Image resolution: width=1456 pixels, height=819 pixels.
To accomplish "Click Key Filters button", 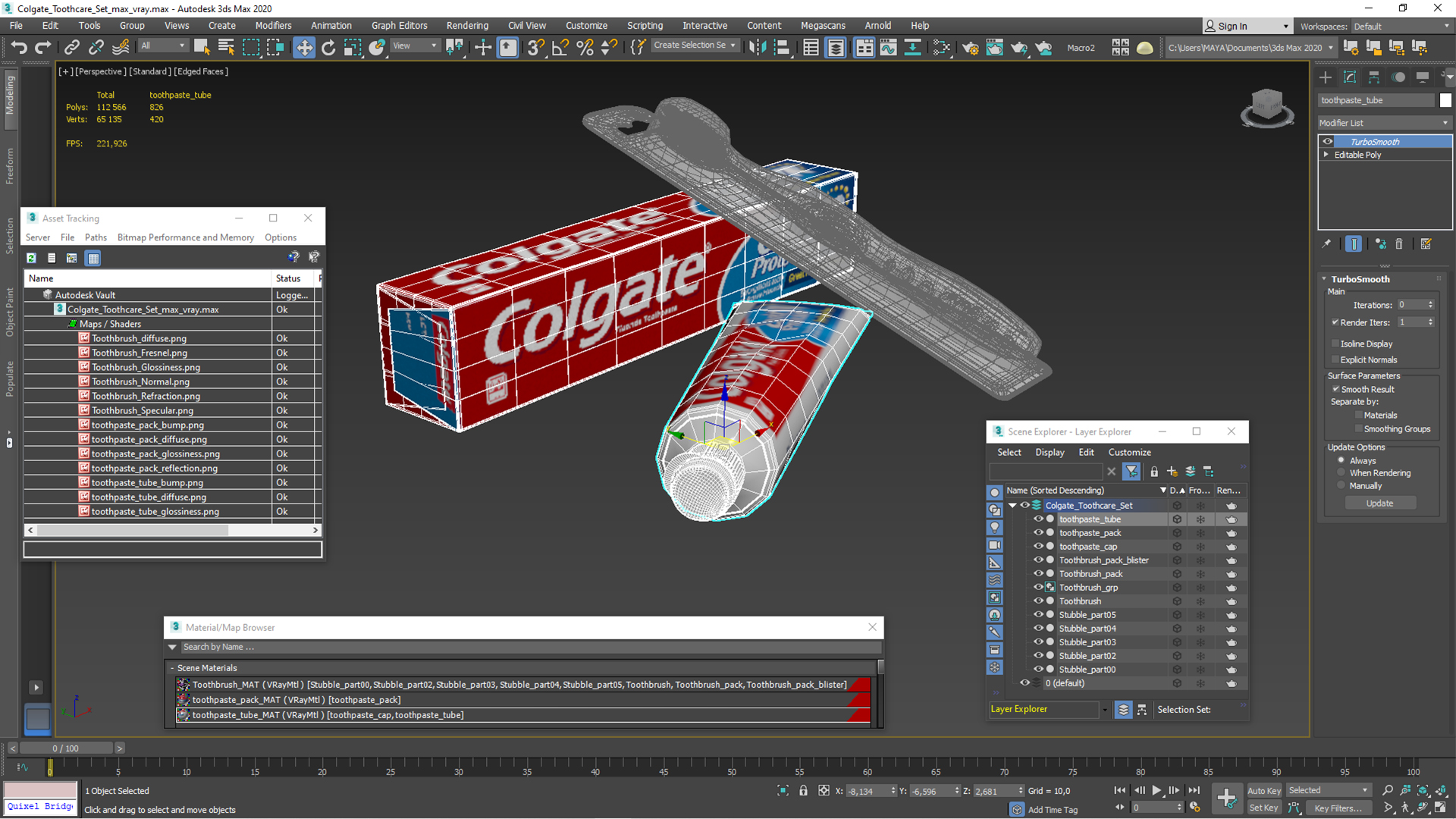I will point(1338,808).
